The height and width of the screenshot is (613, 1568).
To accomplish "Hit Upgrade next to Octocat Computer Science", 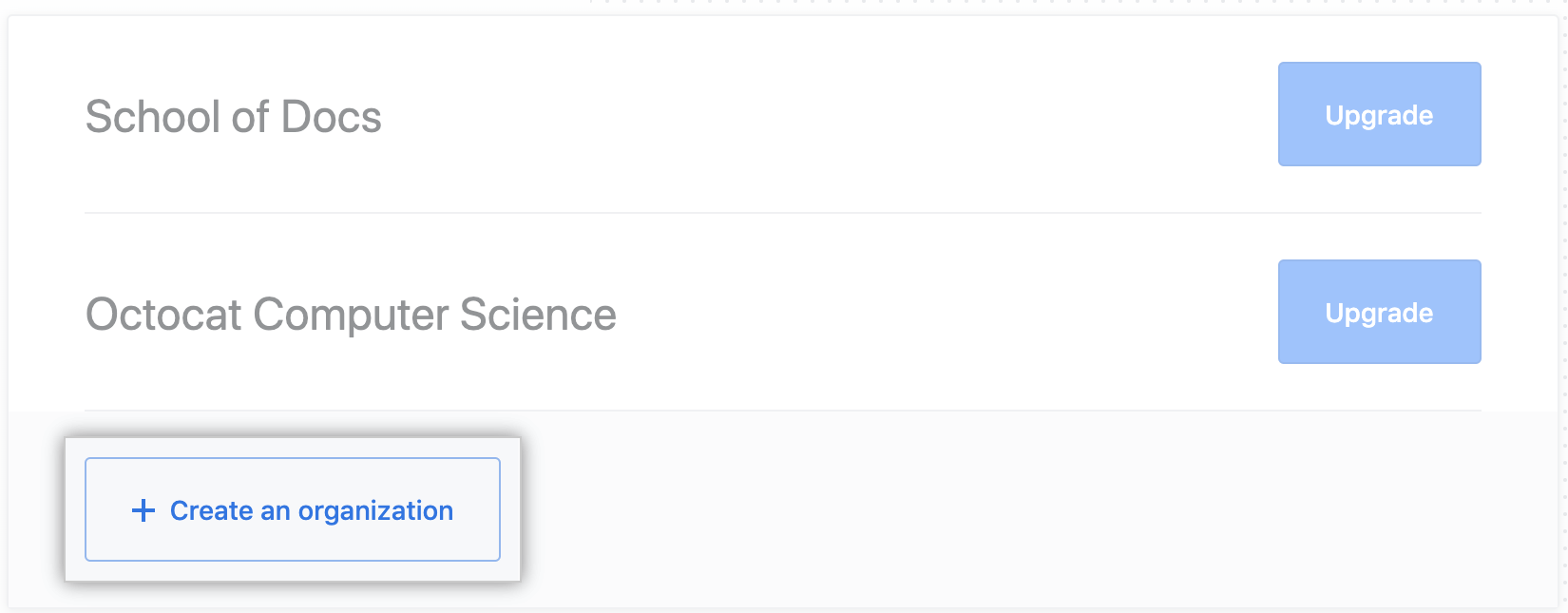I will [x=1379, y=313].
